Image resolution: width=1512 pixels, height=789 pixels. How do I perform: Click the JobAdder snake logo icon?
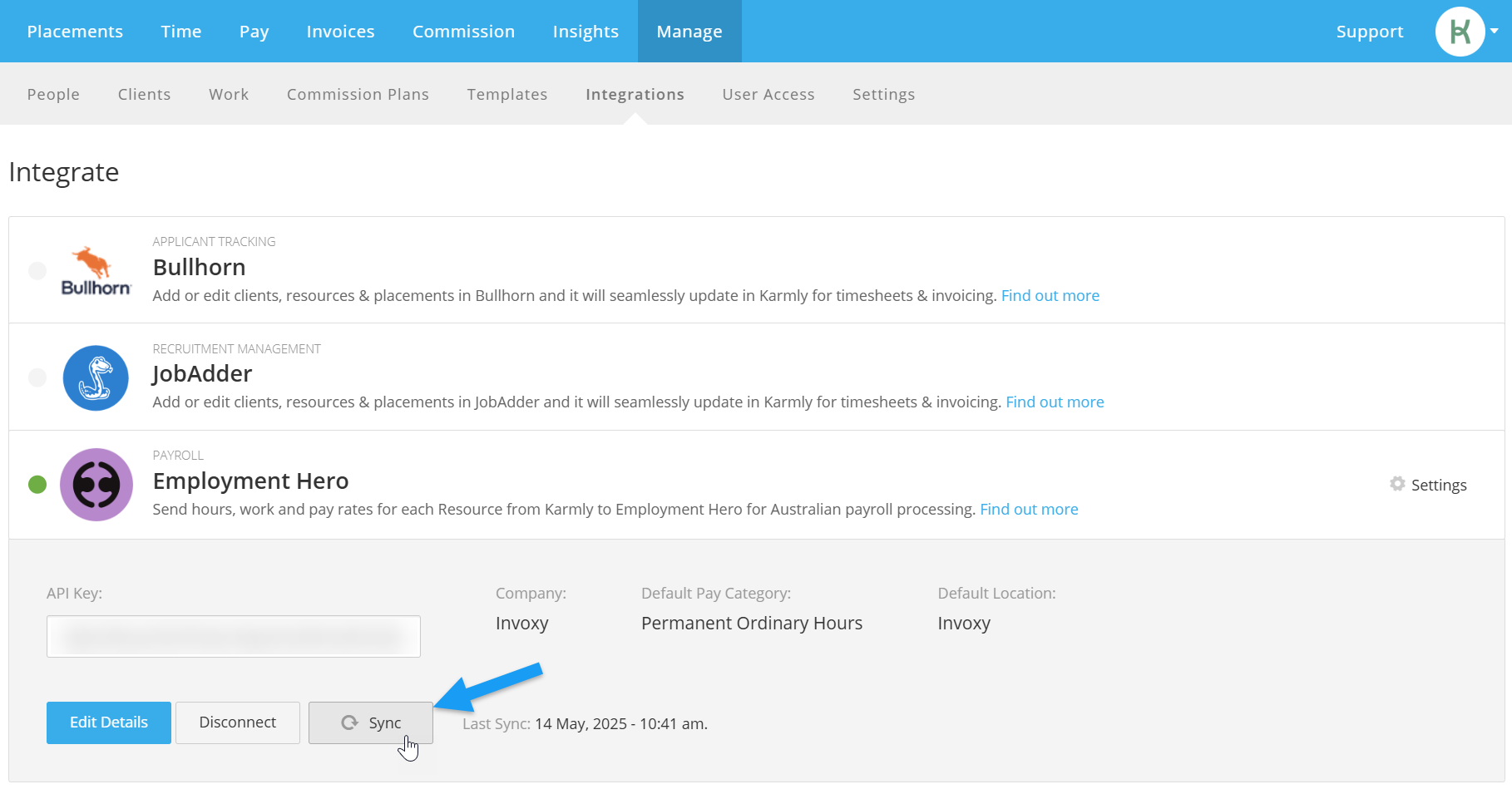pos(96,377)
